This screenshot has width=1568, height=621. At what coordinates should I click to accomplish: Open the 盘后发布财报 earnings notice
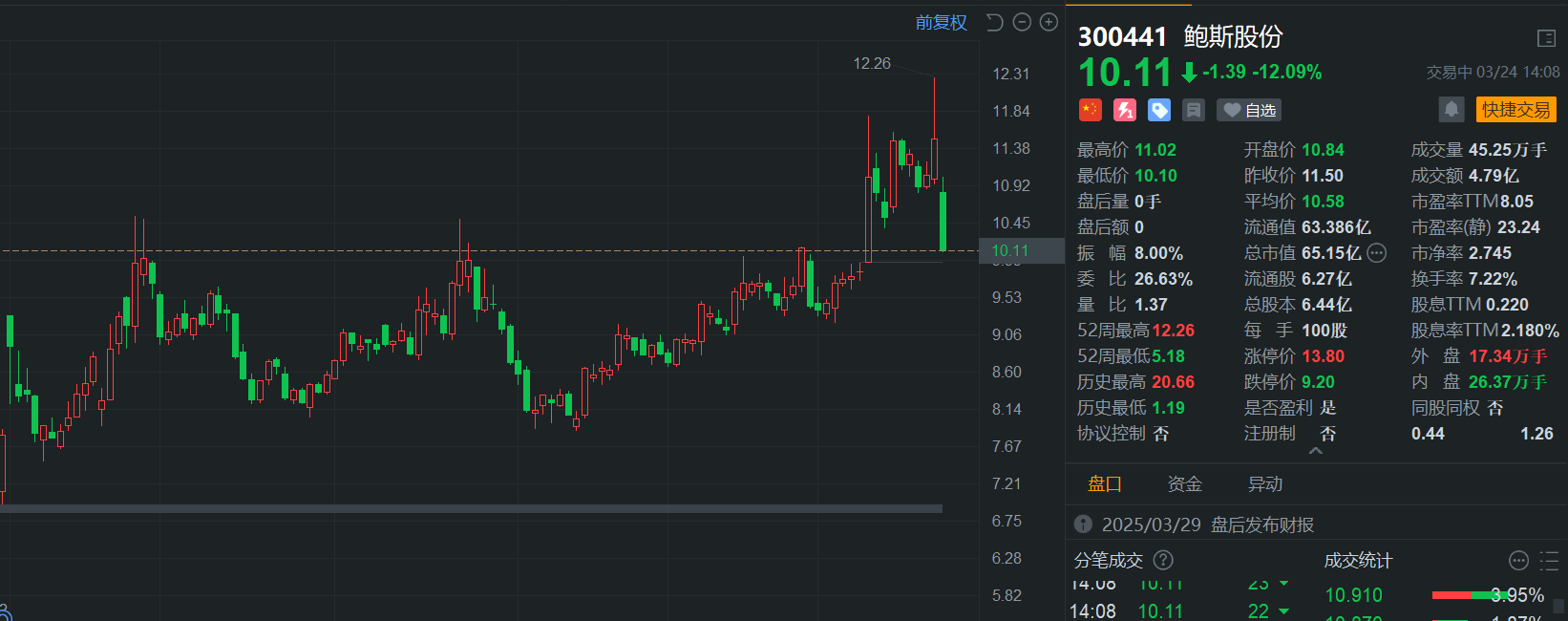point(1262,525)
